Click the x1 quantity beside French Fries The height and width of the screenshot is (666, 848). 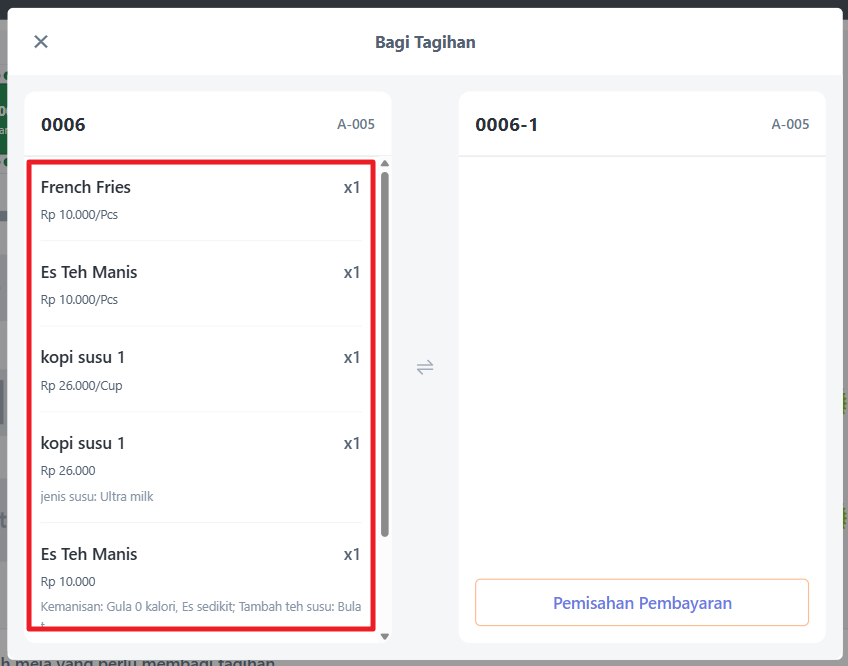click(x=352, y=187)
